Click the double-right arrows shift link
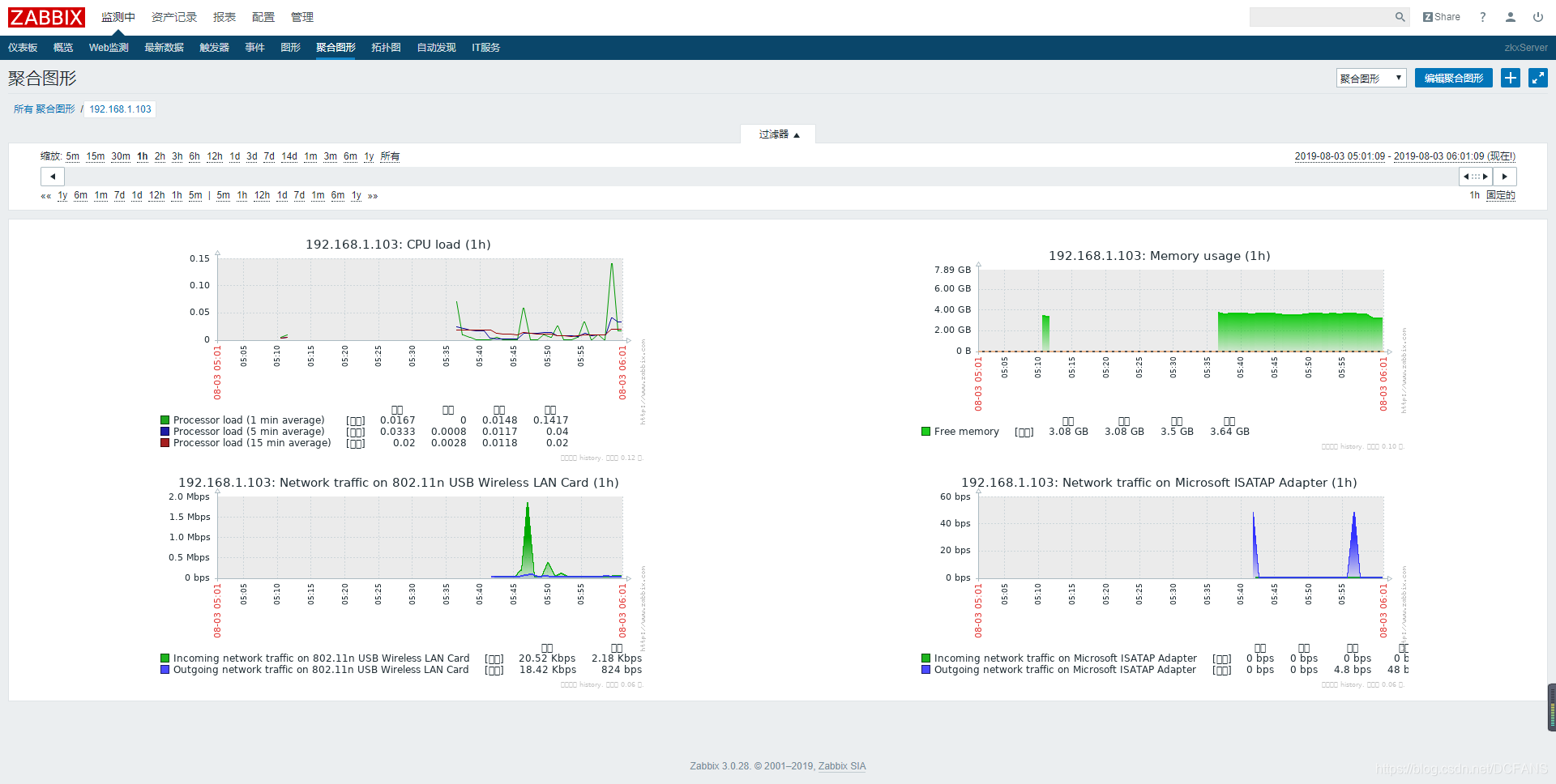The height and width of the screenshot is (784, 1556). 373,196
